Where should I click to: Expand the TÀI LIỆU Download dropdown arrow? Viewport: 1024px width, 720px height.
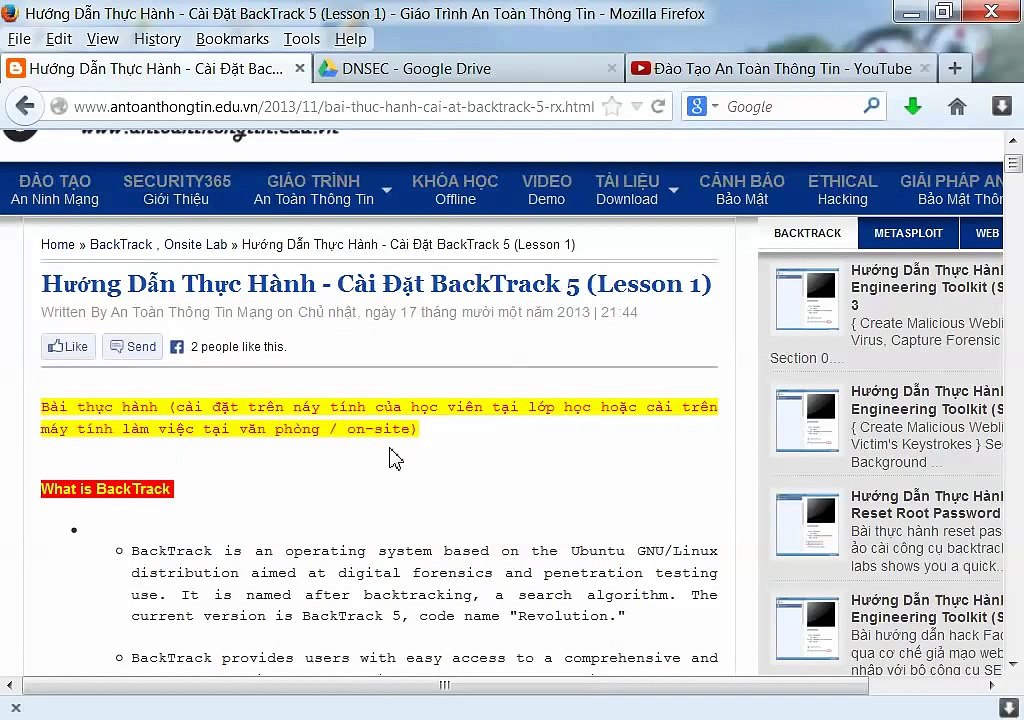tap(673, 190)
